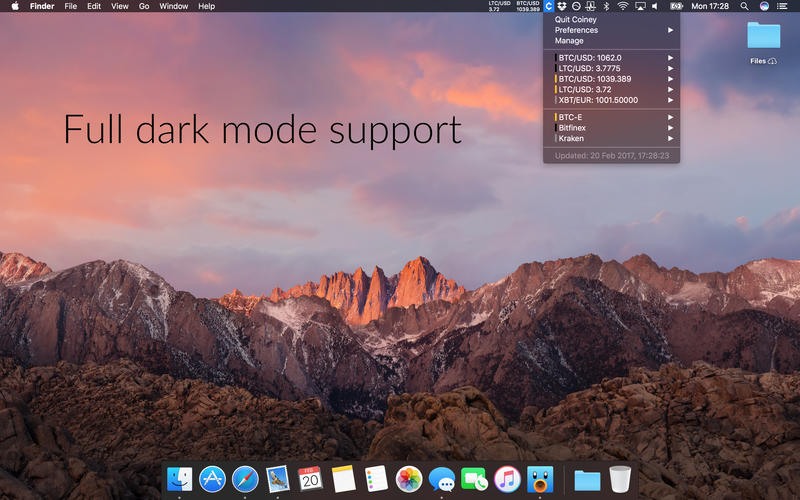Click the Mon 17:28 clock
Screen dimensions: 800x500
(x=710, y=6)
